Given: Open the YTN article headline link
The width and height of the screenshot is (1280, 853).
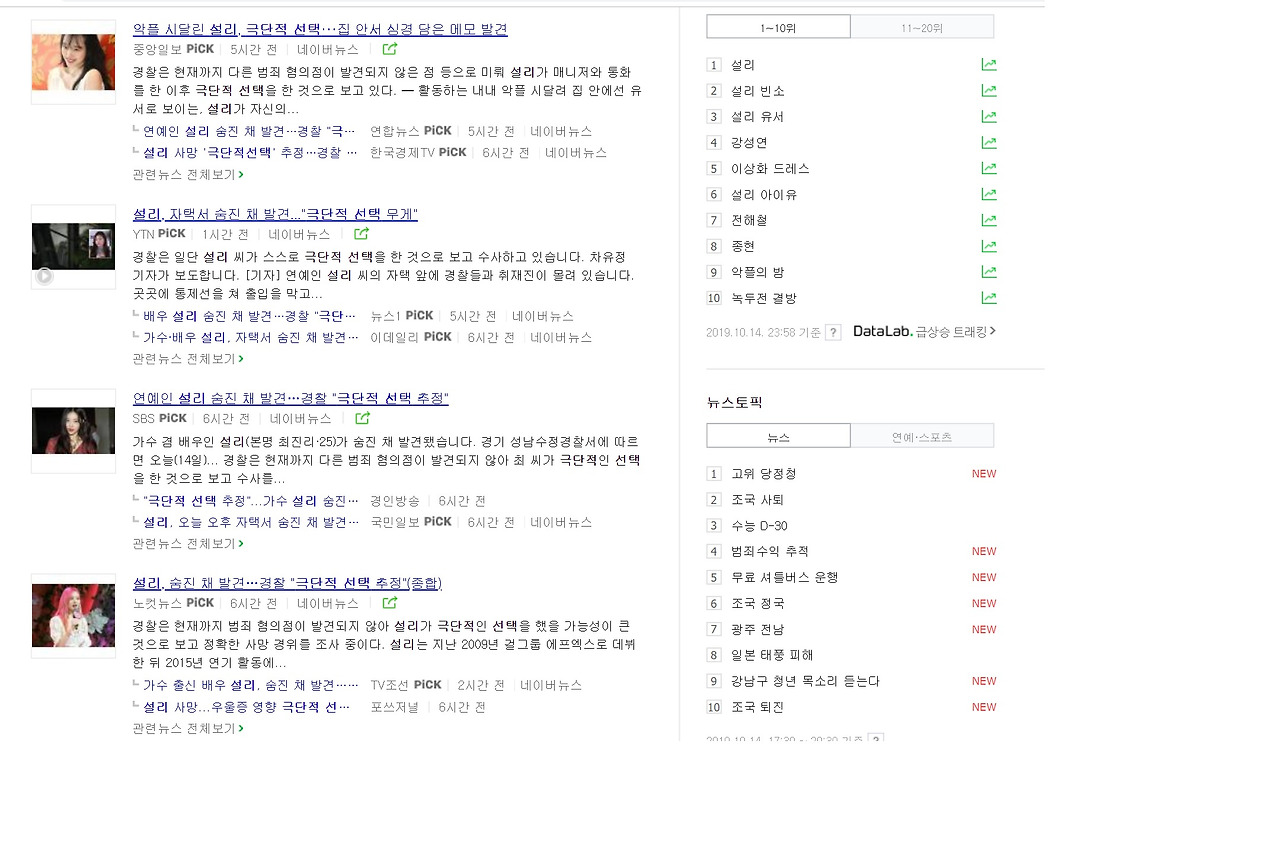Looking at the screenshot, I should tap(275, 214).
